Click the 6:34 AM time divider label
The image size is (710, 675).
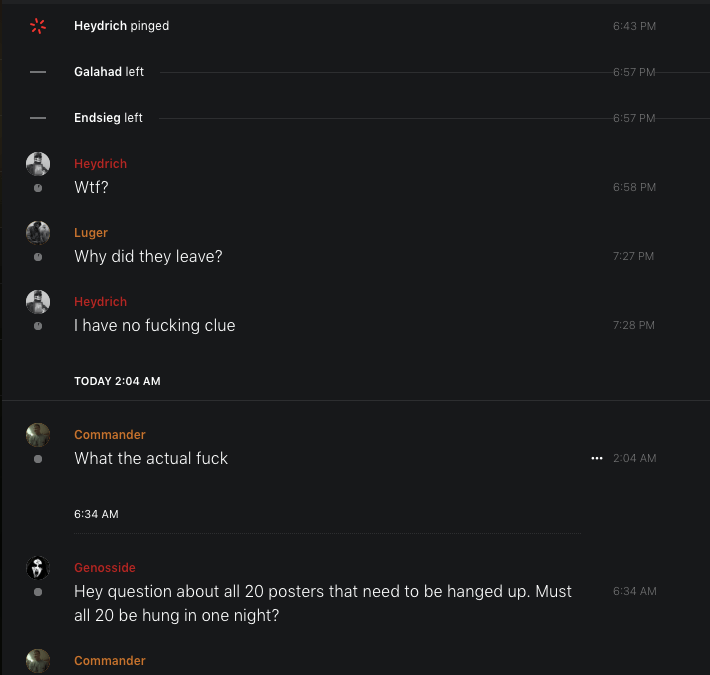tap(96, 514)
